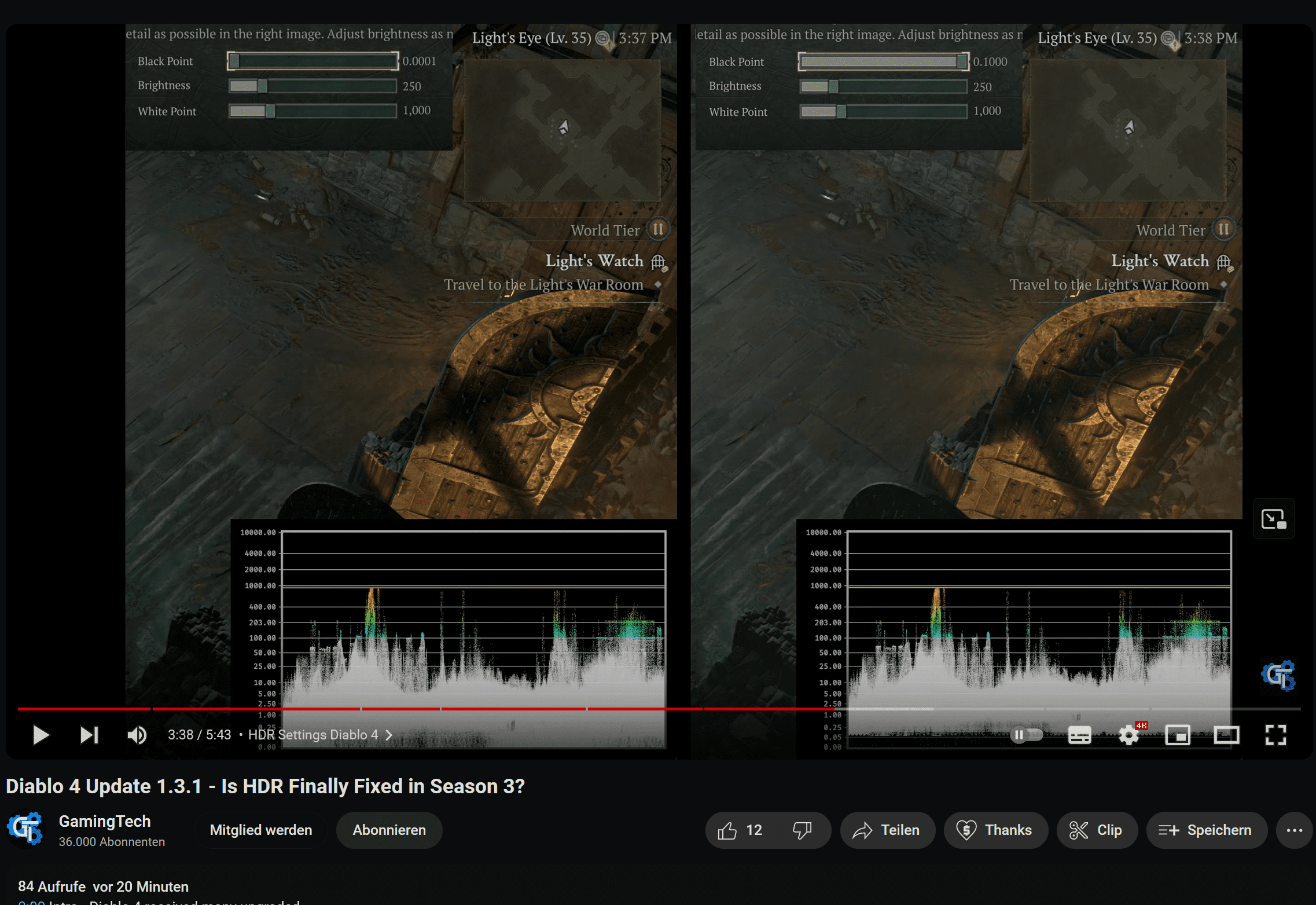Switch to miniplayer mode
1316x905 pixels.
[1178, 735]
